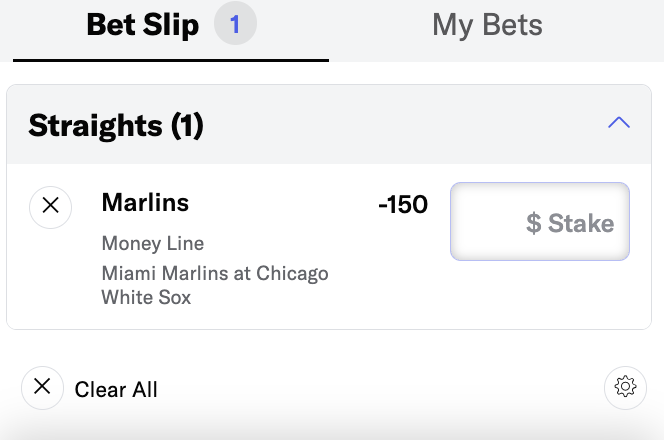Image resolution: width=664 pixels, height=440 pixels.
Task: Select the Bet Slip tab
Action: 143,25
